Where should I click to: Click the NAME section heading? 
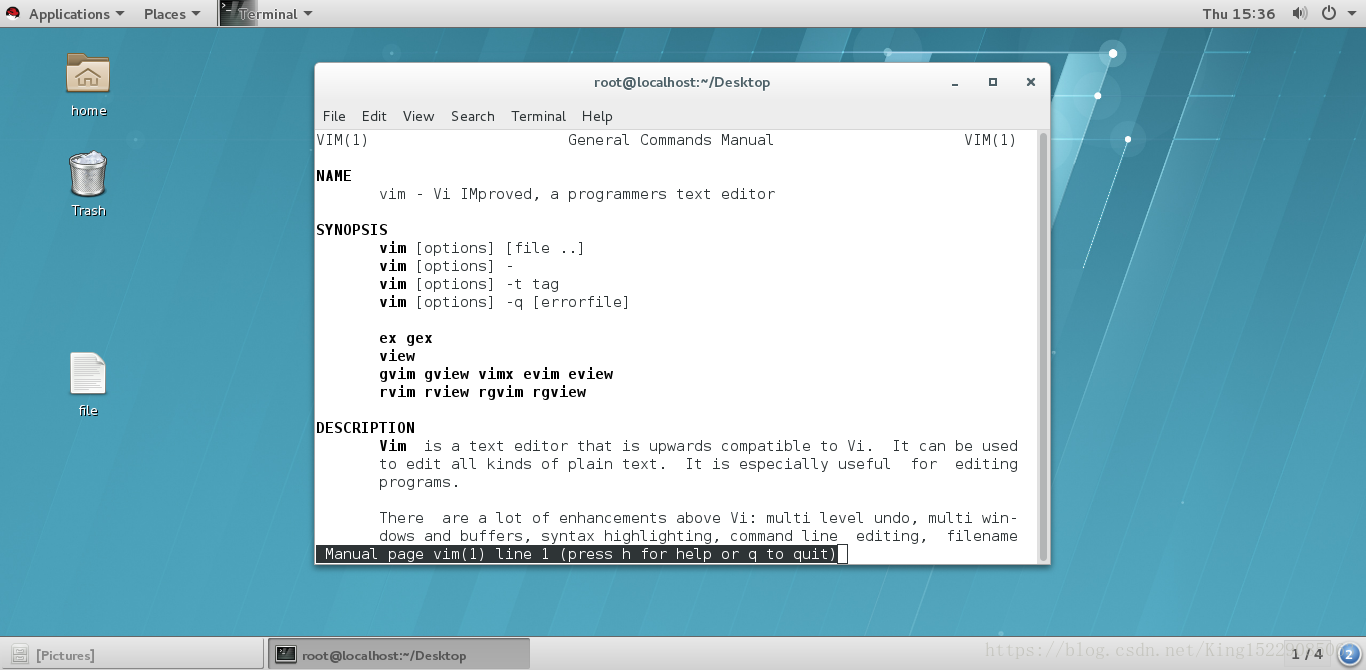(x=334, y=176)
